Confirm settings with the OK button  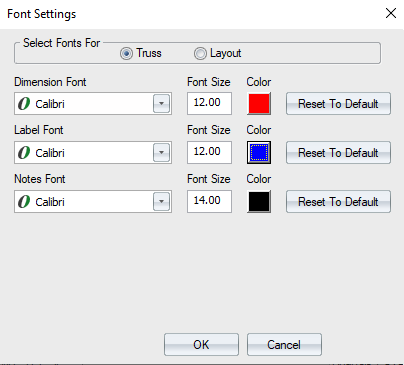point(201,345)
